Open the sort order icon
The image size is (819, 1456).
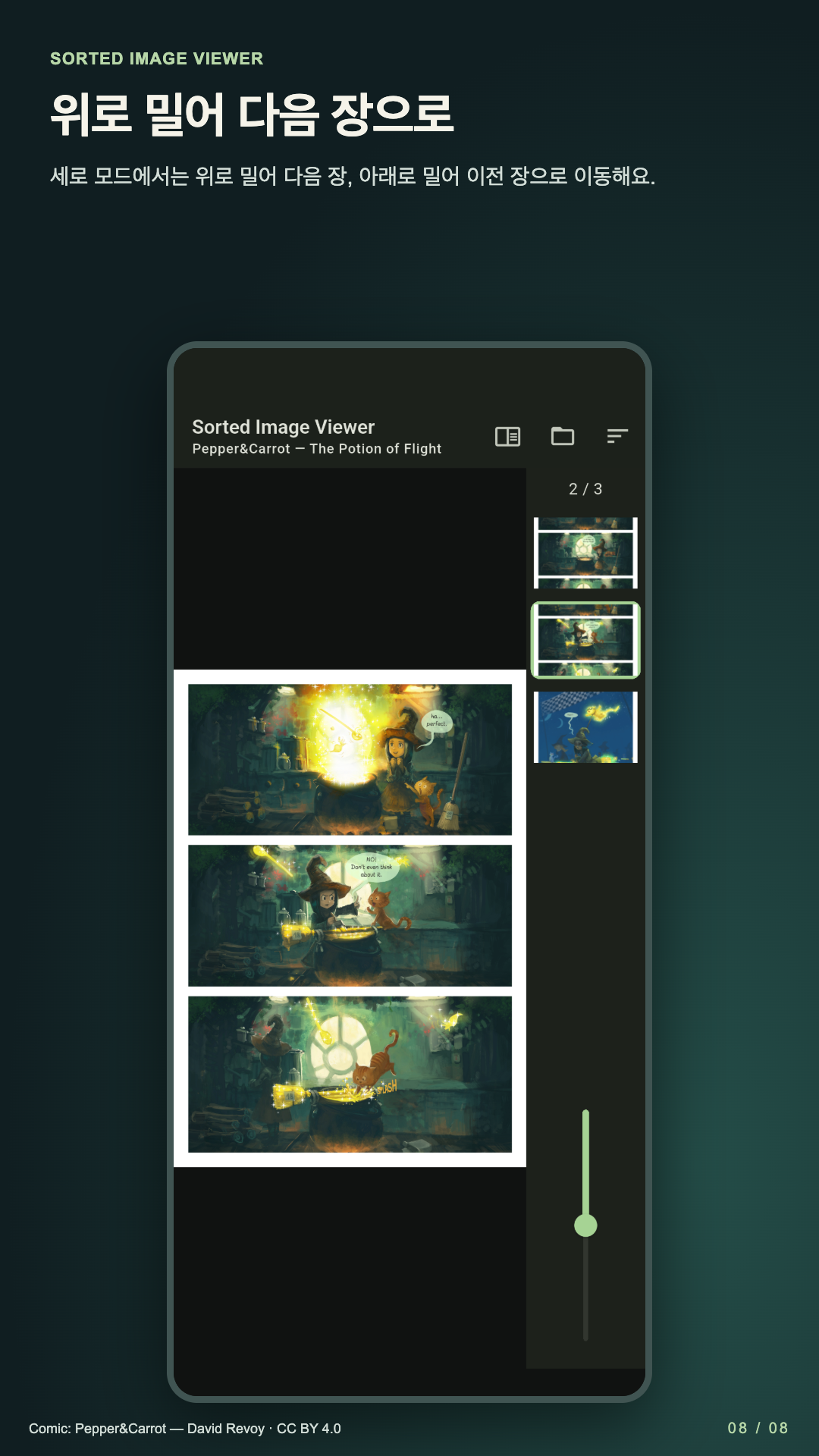click(x=617, y=436)
